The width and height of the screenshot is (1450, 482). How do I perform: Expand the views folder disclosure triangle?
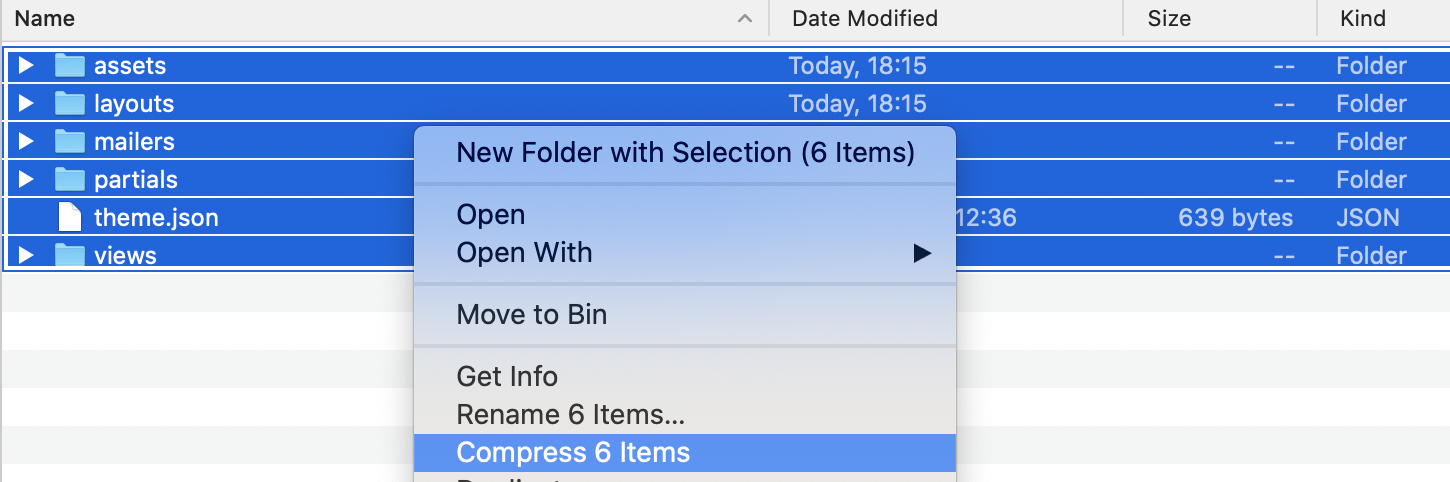27,255
